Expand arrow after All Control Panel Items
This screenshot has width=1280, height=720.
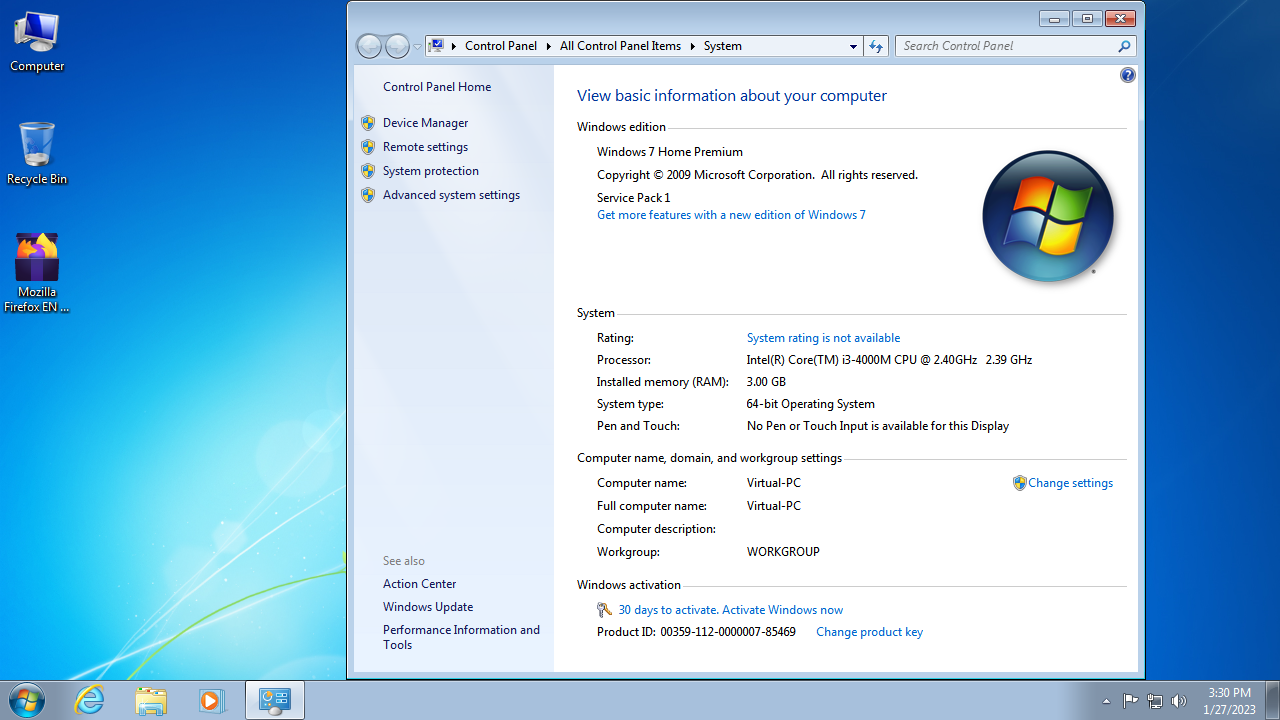(692, 46)
